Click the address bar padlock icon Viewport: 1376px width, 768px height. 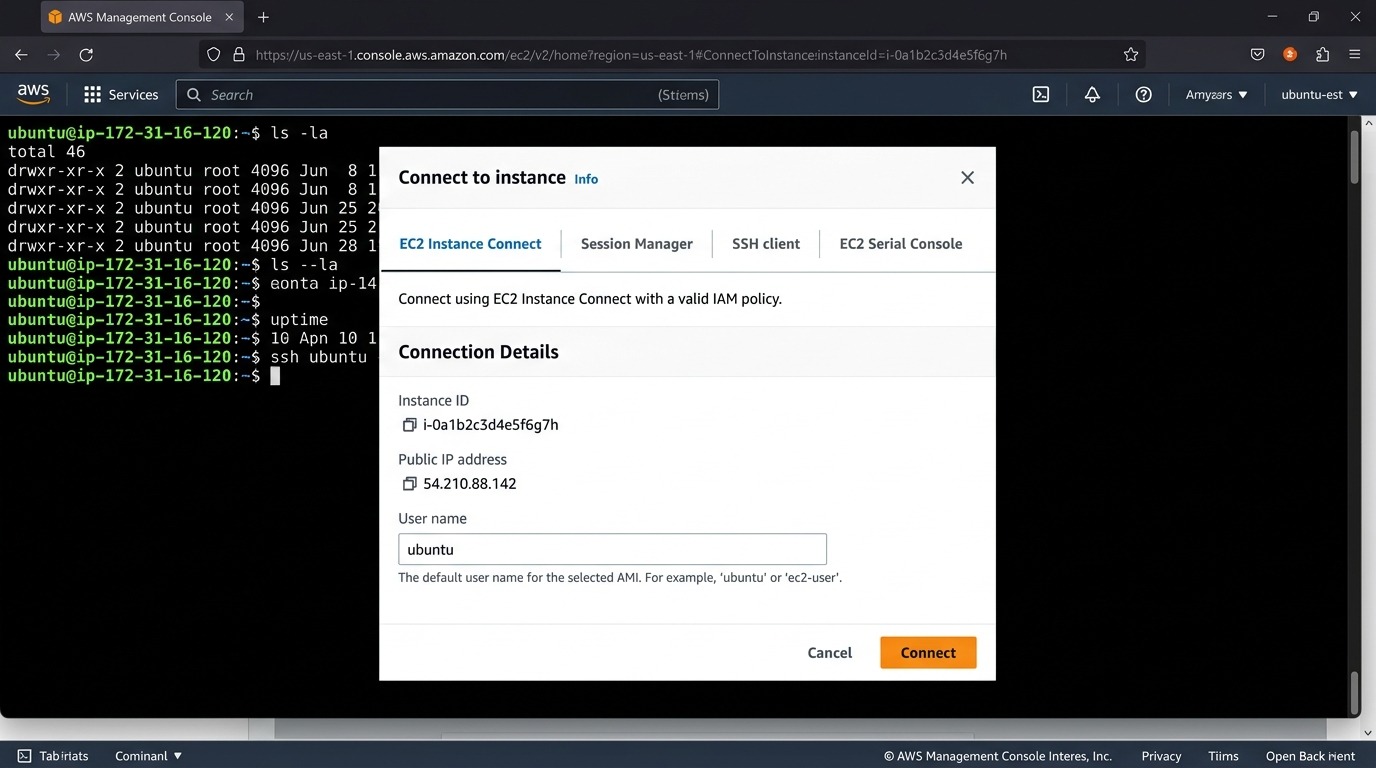tap(238, 55)
